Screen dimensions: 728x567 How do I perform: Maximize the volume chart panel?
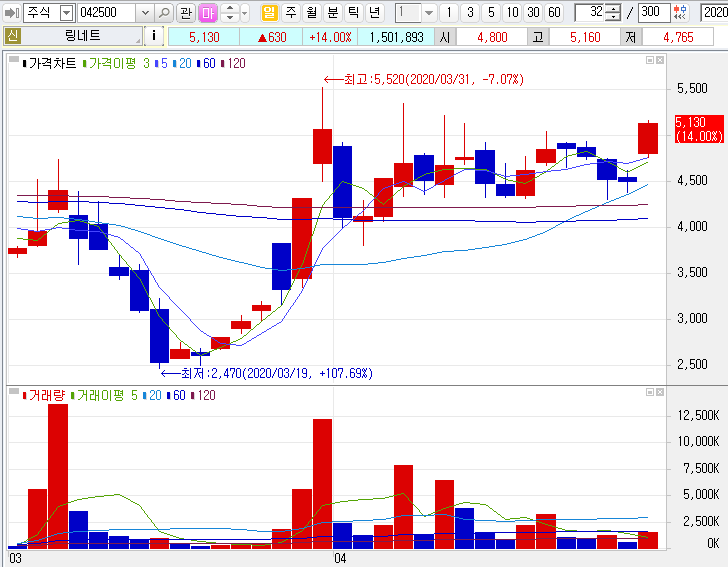click(650, 392)
